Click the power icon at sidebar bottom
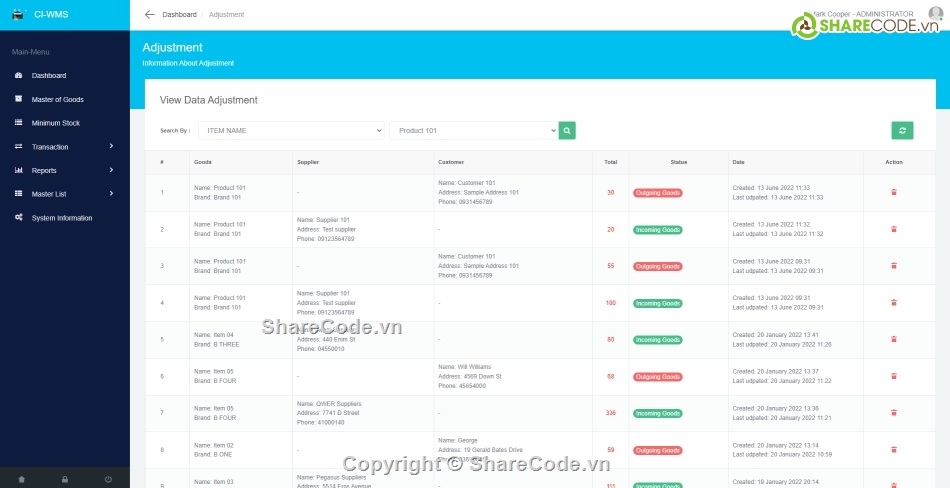 [108, 479]
